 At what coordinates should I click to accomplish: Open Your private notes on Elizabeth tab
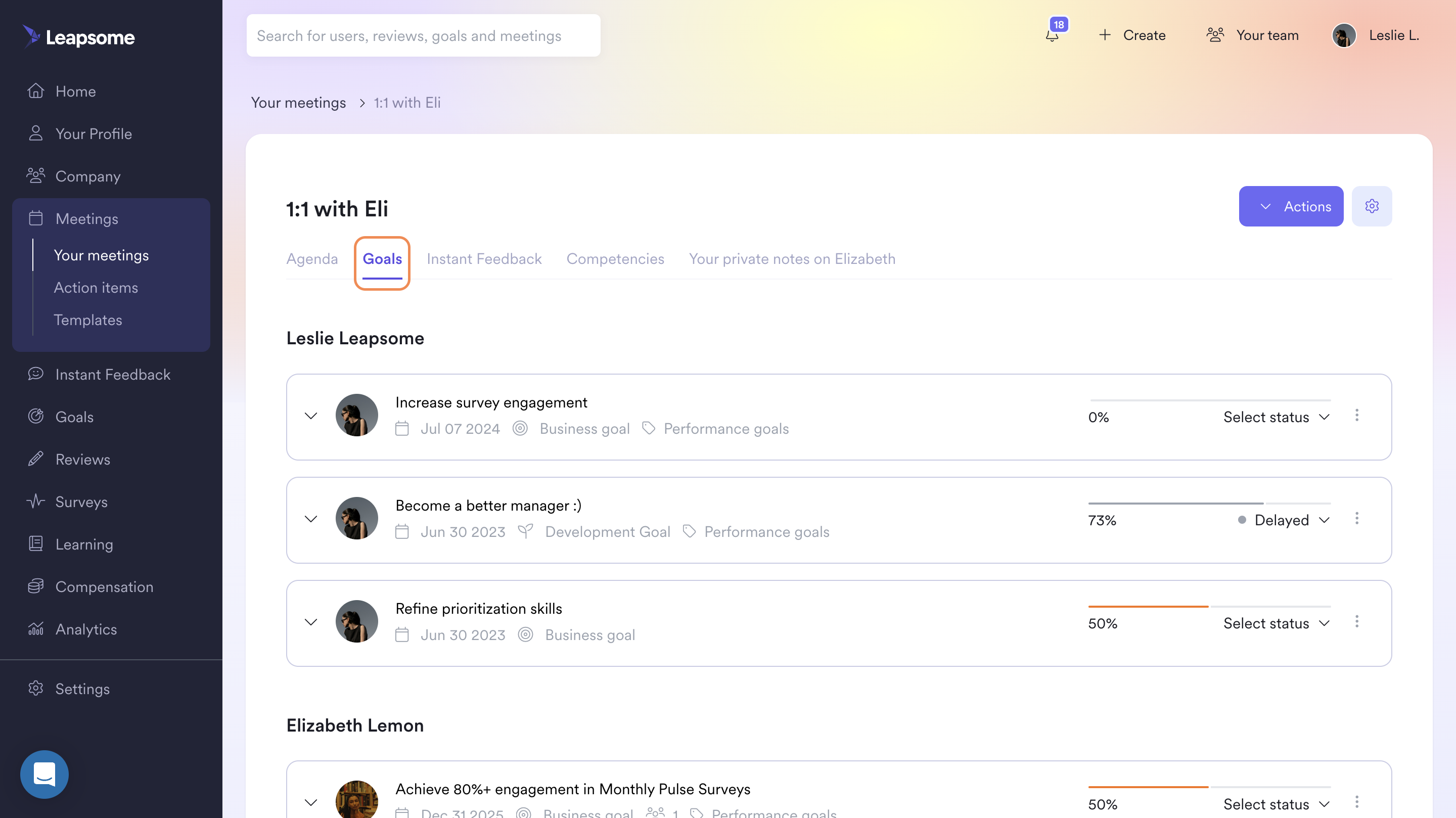(x=792, y=259)
